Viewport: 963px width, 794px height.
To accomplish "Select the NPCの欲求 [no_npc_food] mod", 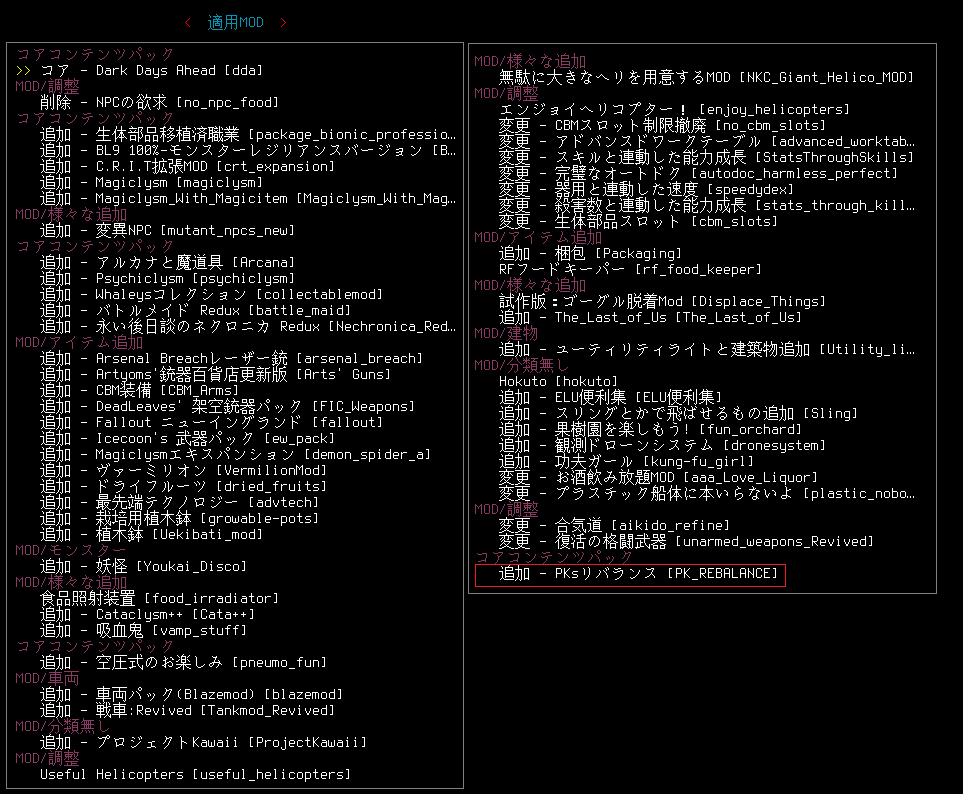I will 159,103.
